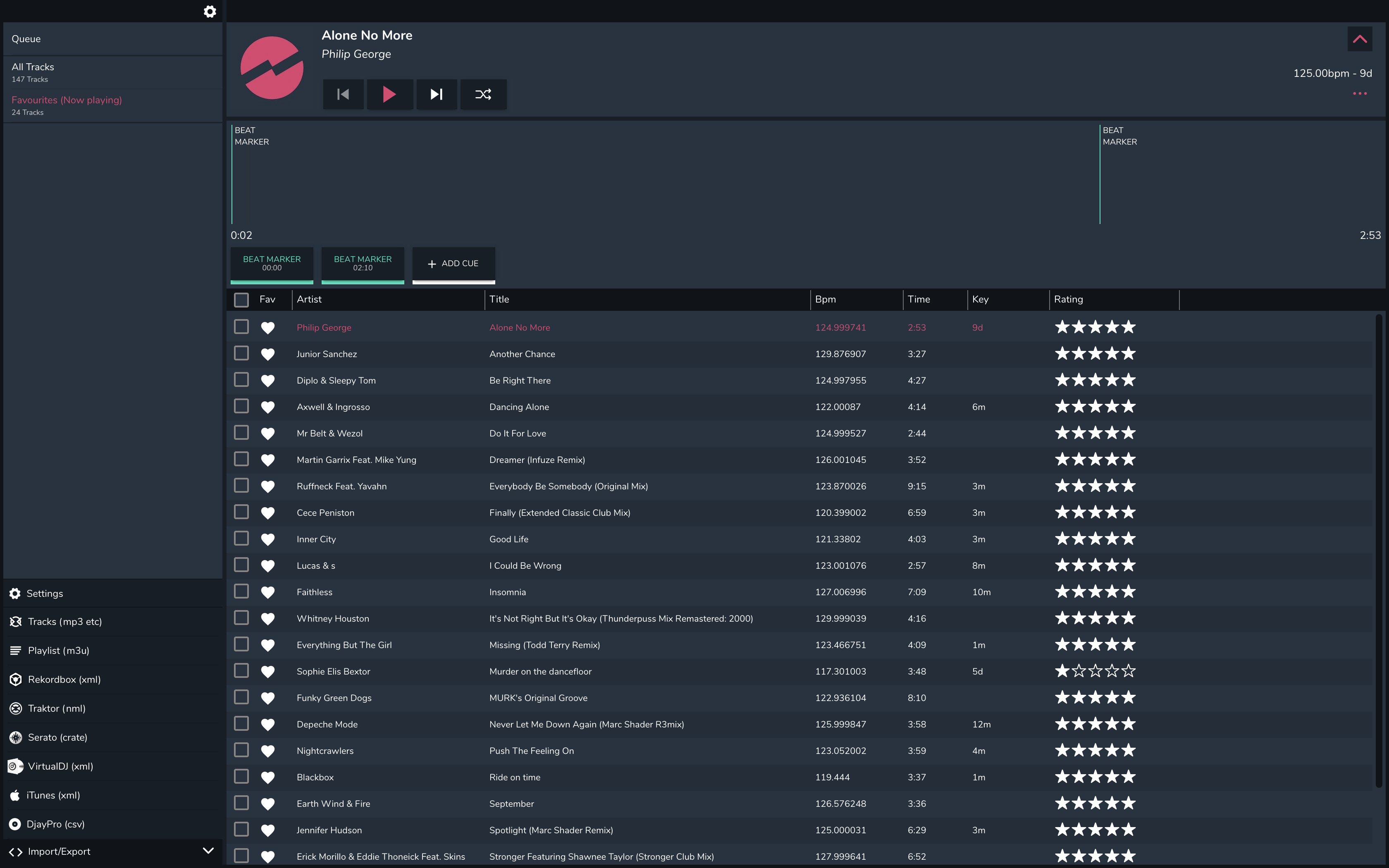Select the Blackbox Ride on time checkbox
1389x868 pixels.
(x=241, y=777)
